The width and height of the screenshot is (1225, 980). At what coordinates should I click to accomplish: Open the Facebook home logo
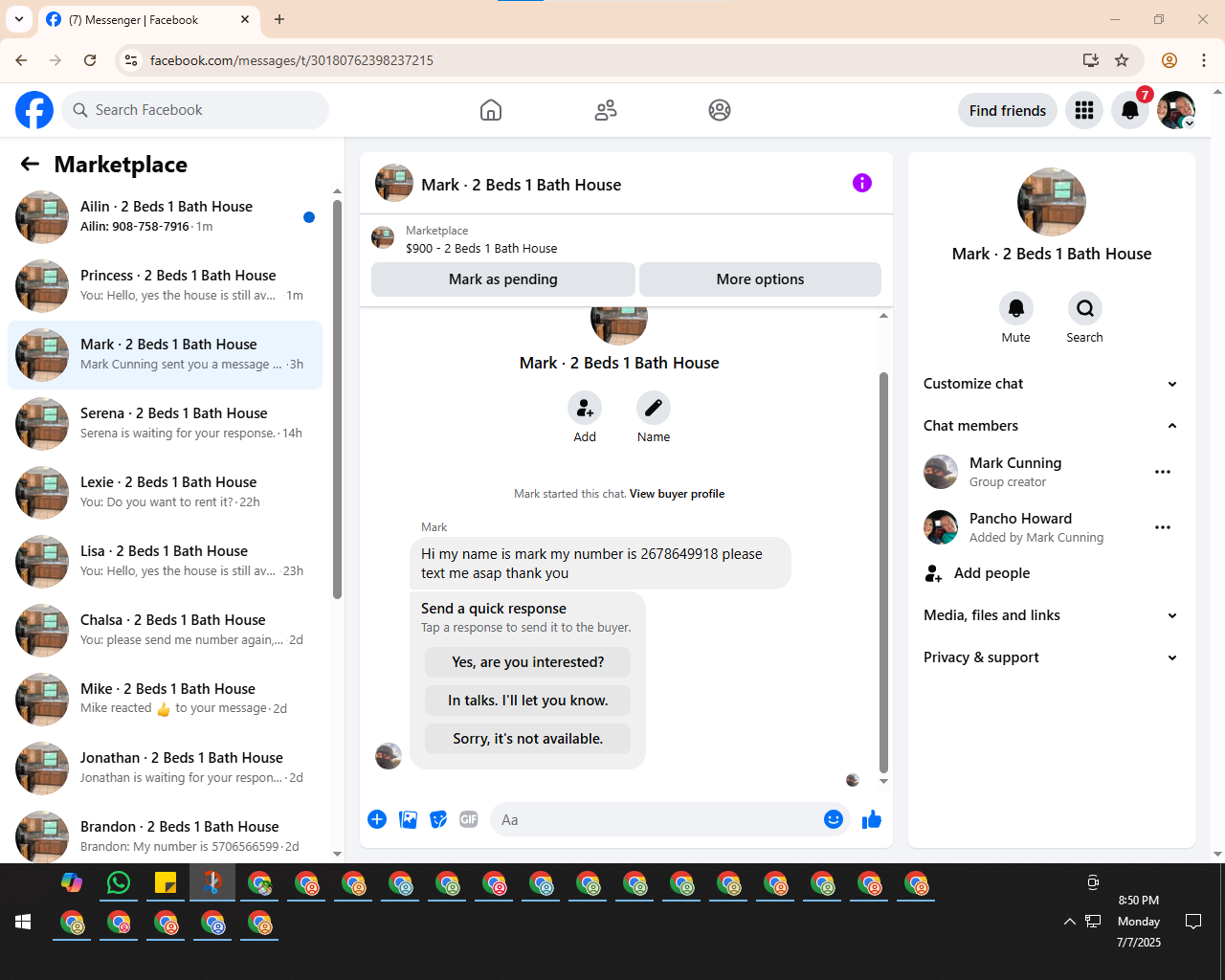coord(34,110)
